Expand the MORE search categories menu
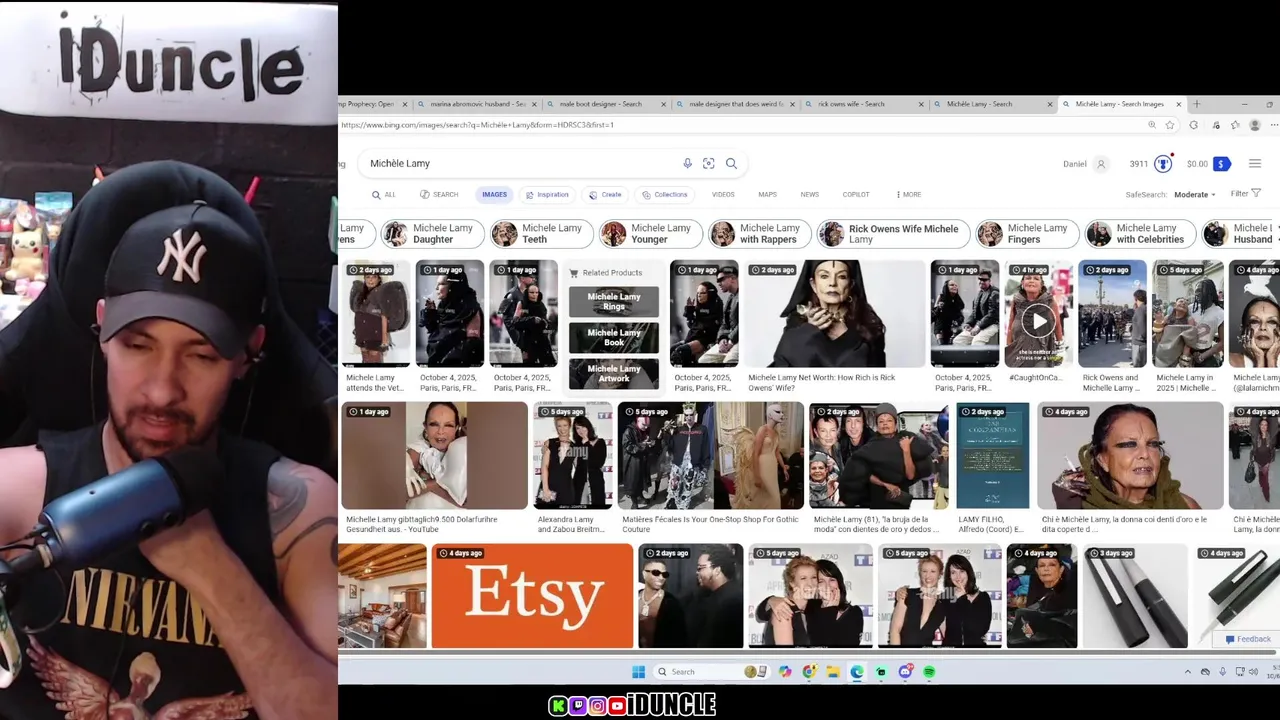 [x=909, y=195]
